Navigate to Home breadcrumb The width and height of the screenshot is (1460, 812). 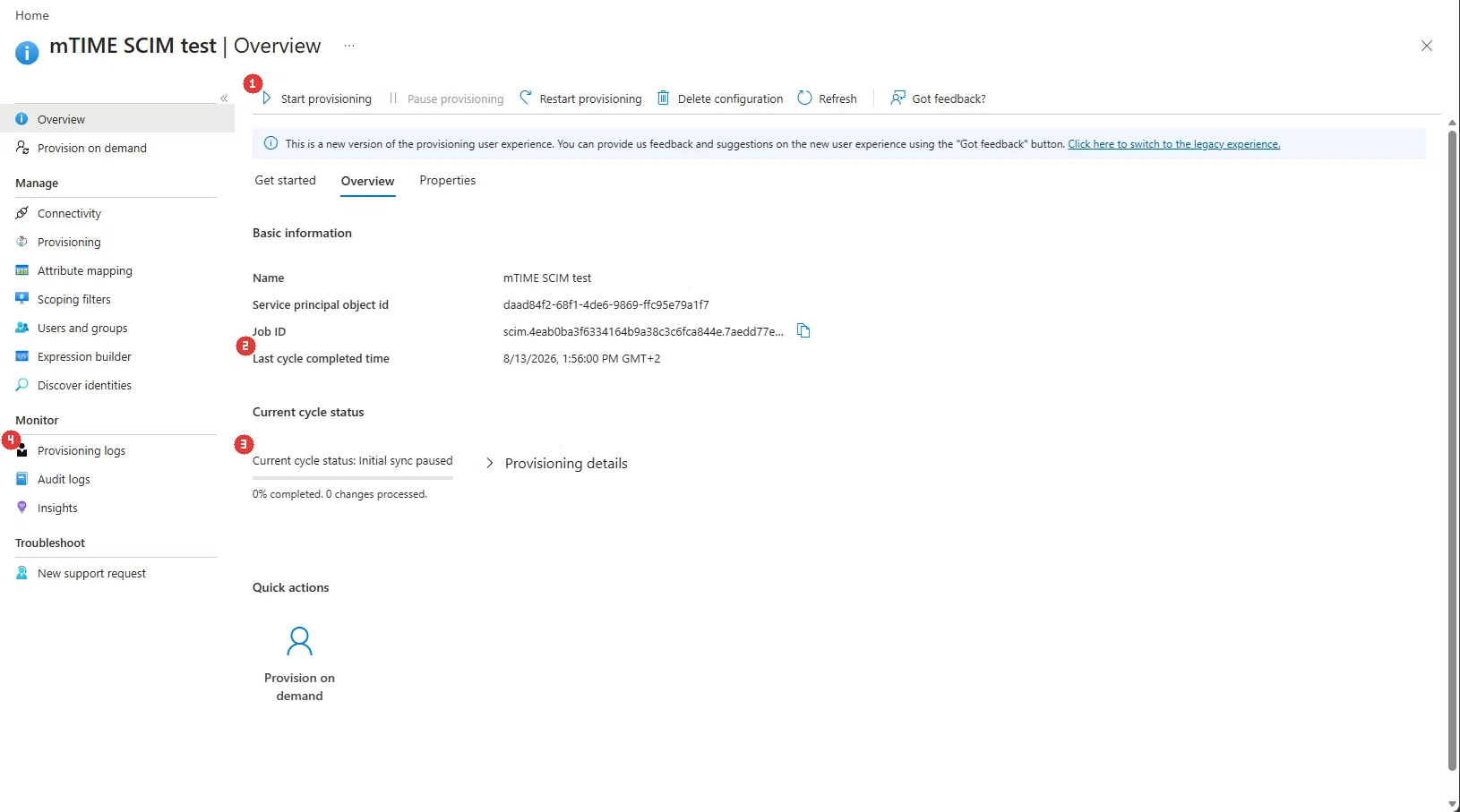coord(32,15)
